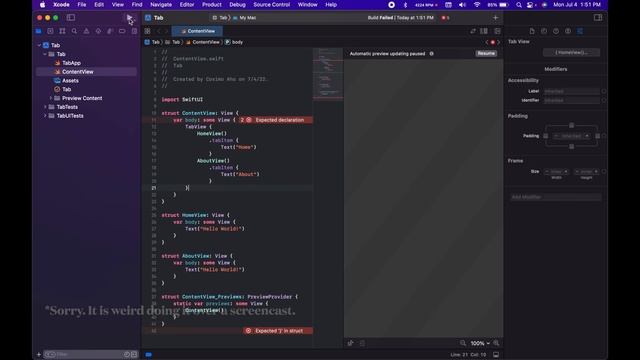The width and height of the screenshot is (640, 360).
Task: Open the Symbol navigator icon
Action: click(x=62, y=31)
